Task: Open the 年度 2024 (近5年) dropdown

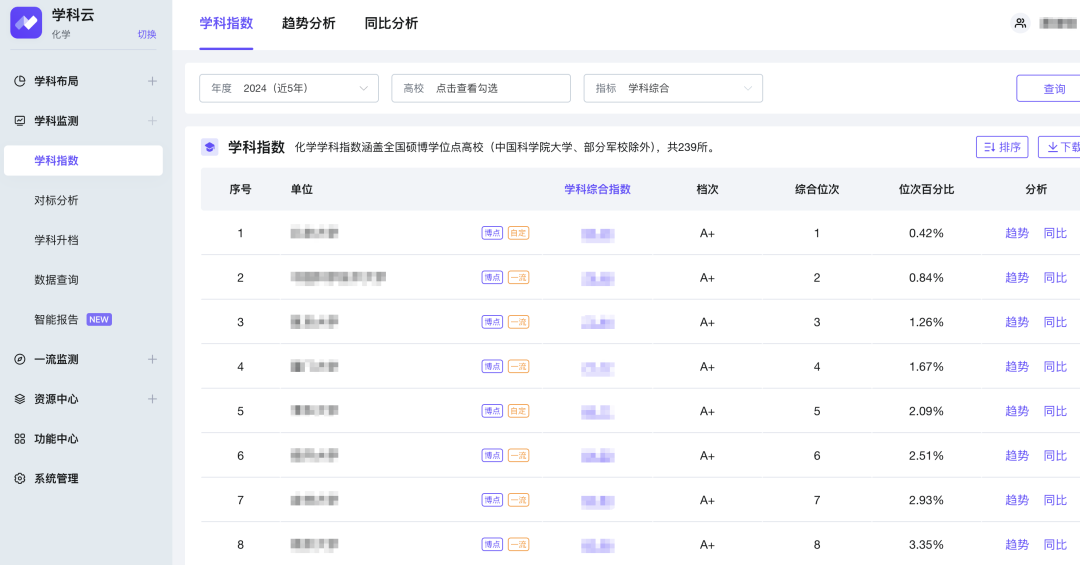Action: 289,88
